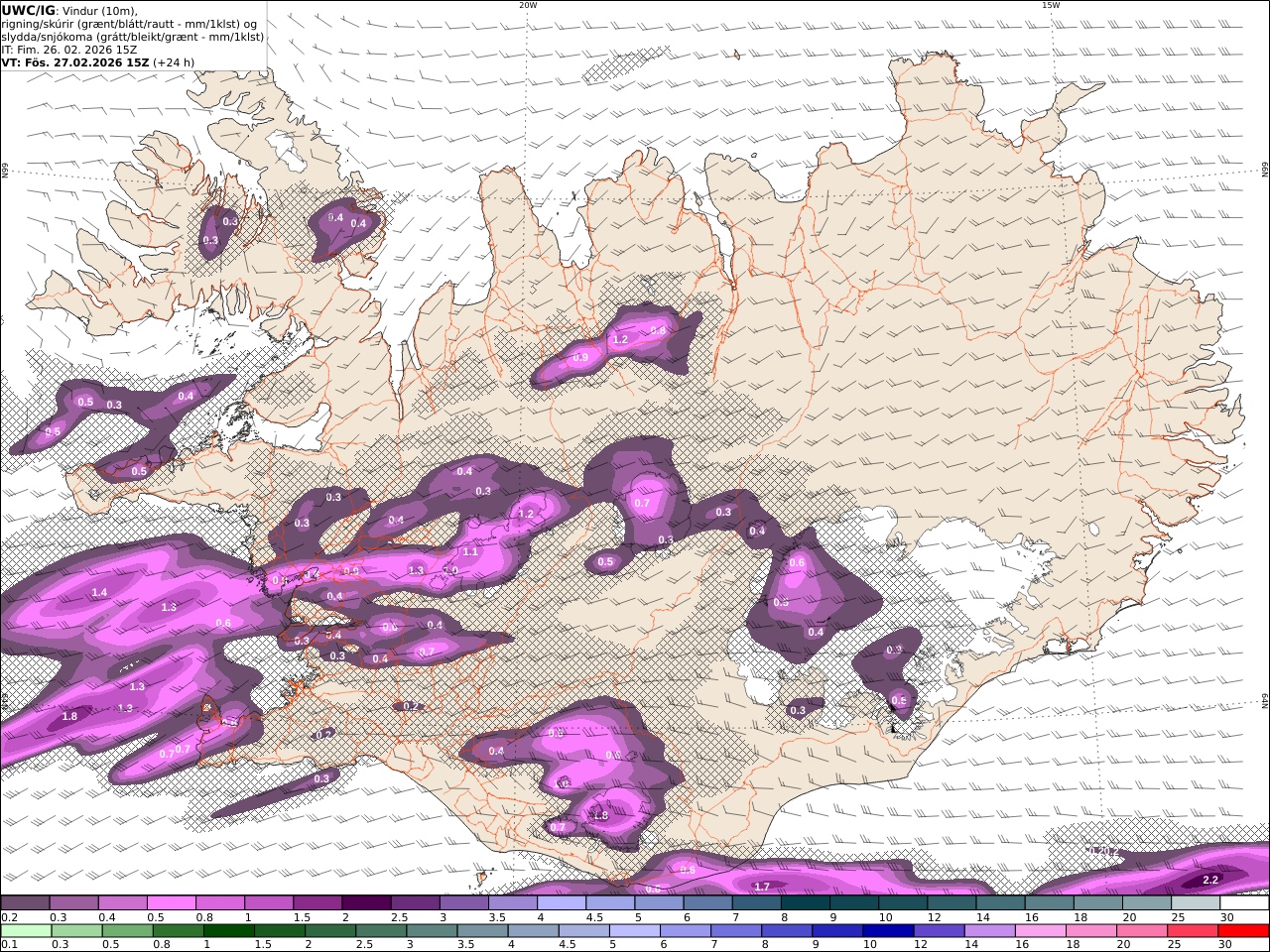Screen dimensions: 1270x952
Task: Click the 1.4 precipitation value over western sea
Action: [x=99, y=593]
